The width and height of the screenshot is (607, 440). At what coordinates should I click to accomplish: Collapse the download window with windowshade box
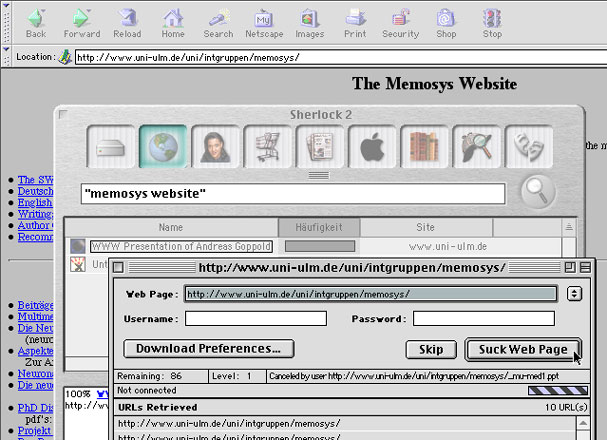[585, 268]
